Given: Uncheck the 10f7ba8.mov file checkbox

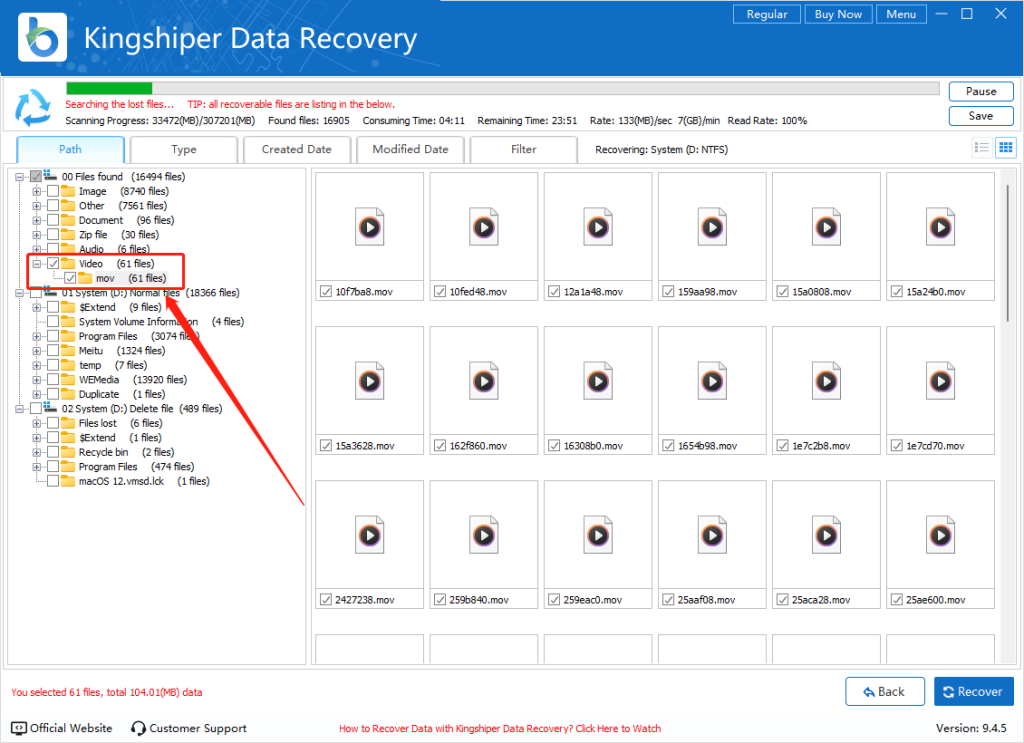Looking at the screenshot, I should (326, 292).
